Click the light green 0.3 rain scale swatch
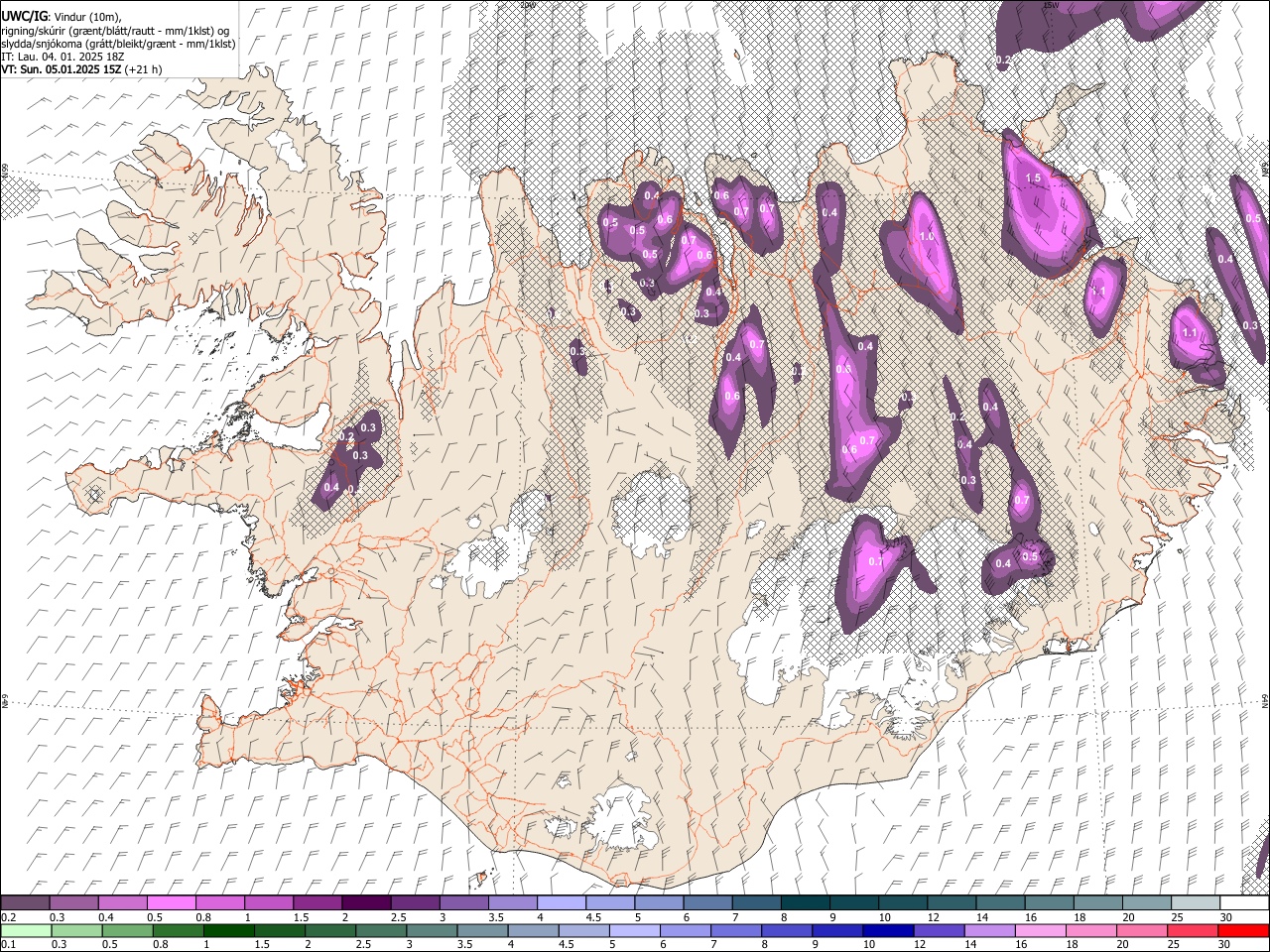 click(x=77, y=930)
